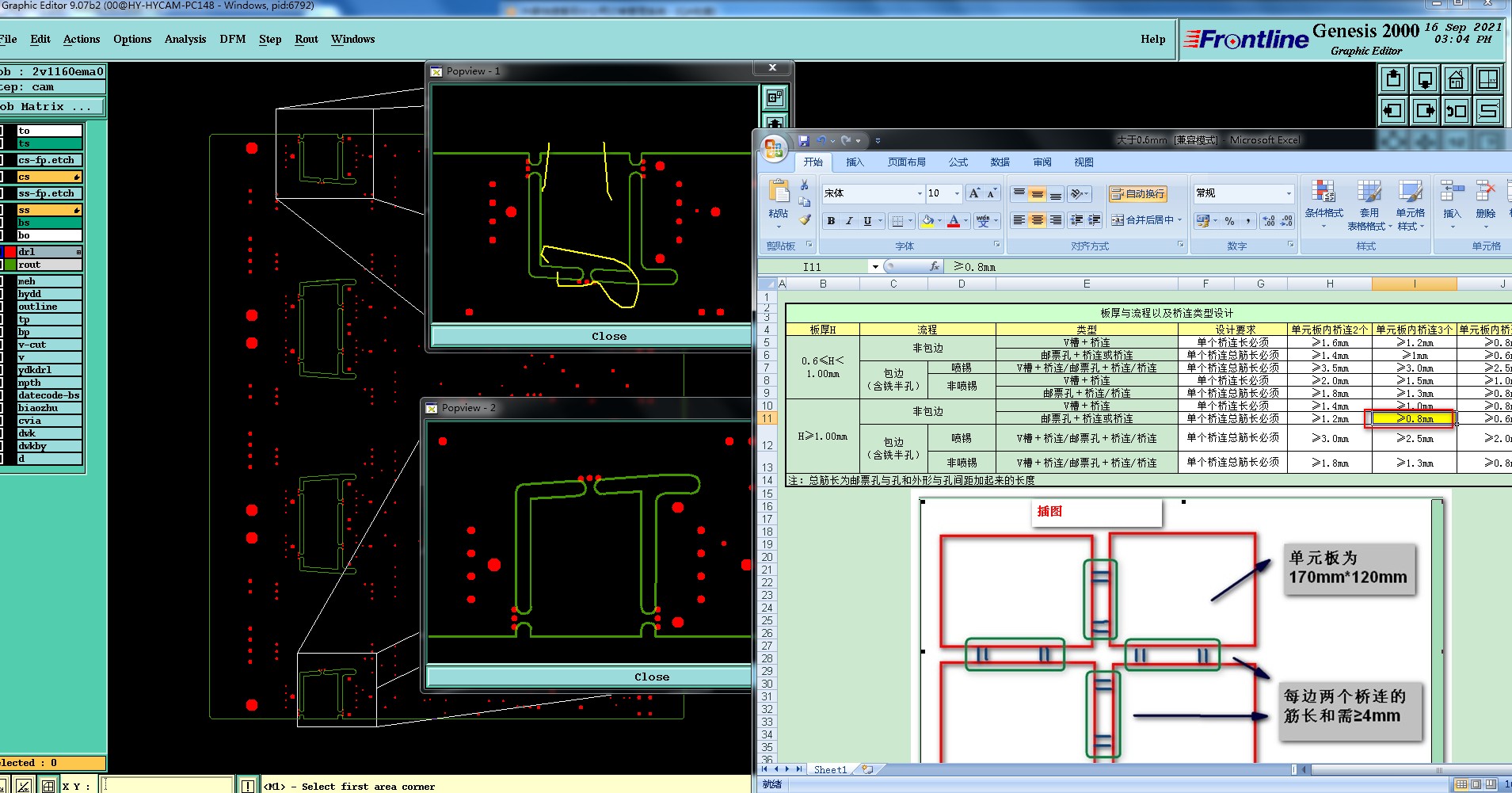The image size is (1512, 793).
Task: Click the percent style icon
Action: (1229, 221)
